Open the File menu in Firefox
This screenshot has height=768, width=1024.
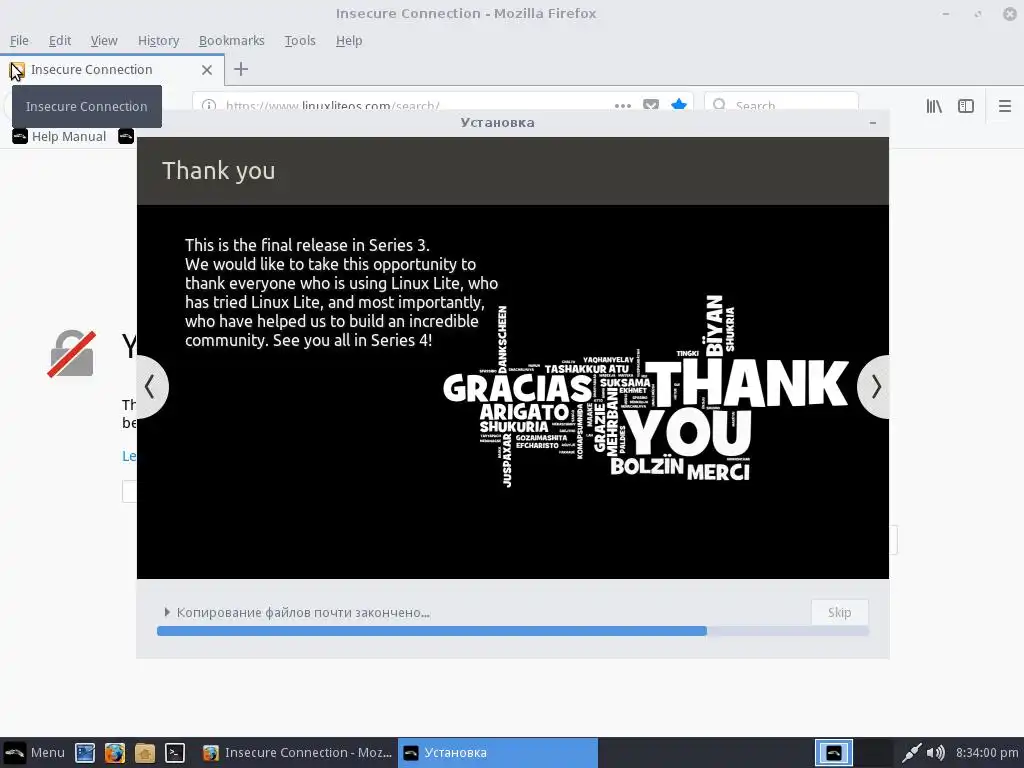pyautogui.click(x=19, y=40)
